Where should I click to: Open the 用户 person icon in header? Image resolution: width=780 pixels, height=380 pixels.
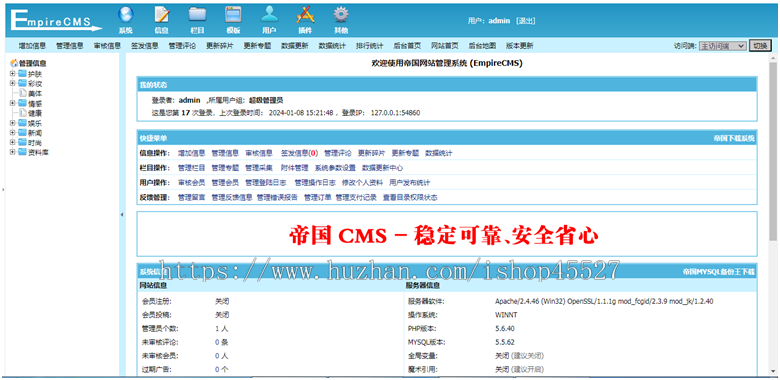click(269, 15)
